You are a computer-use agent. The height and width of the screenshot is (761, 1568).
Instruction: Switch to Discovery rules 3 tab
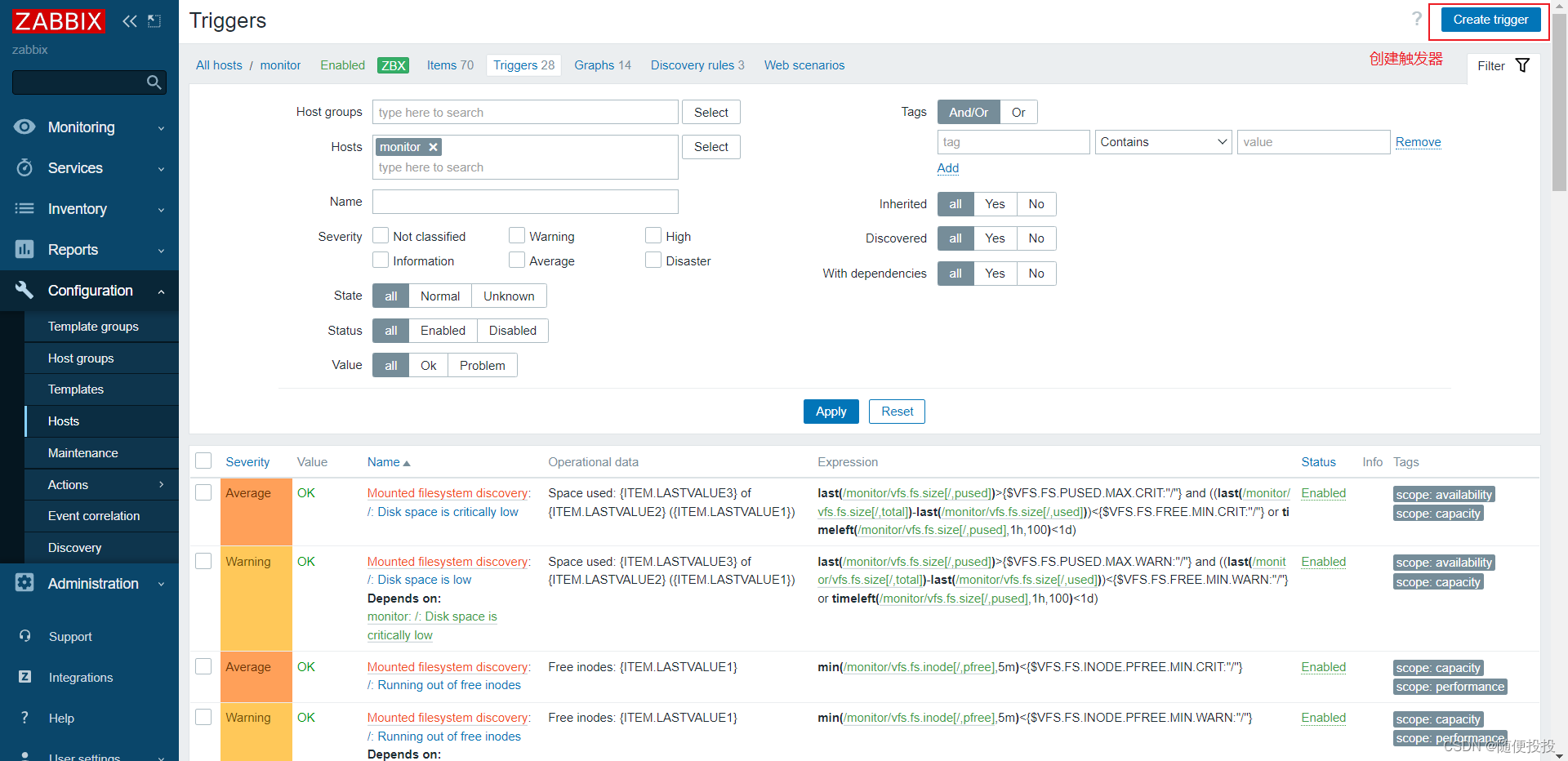tap(697, 65)
